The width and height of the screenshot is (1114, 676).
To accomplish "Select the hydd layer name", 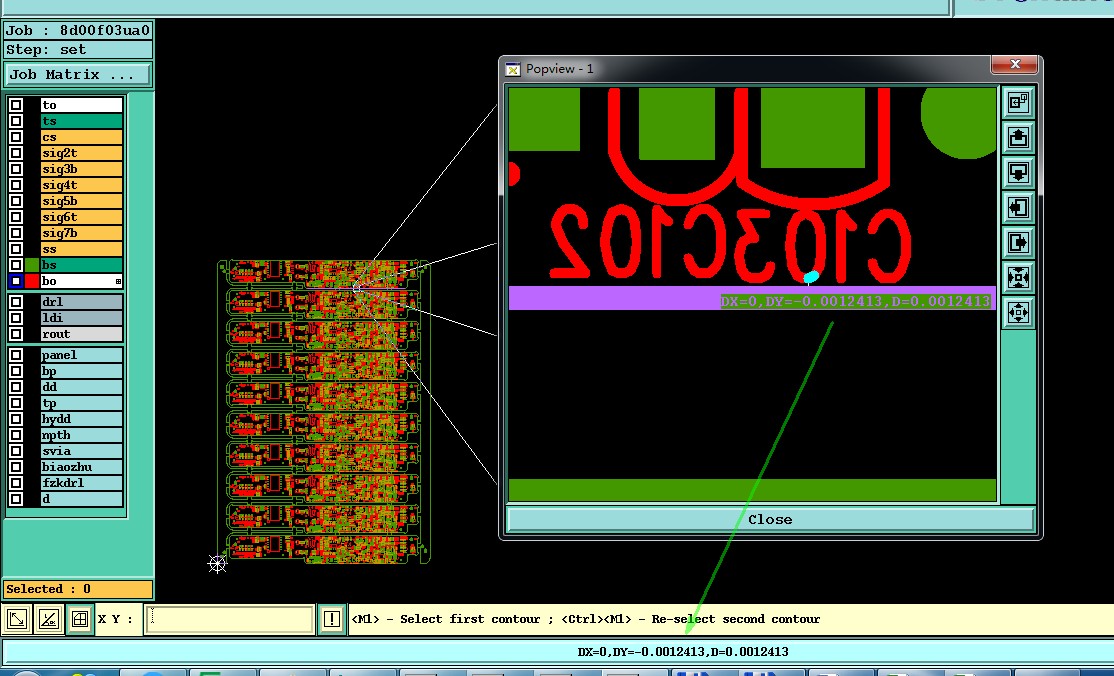I will (x=81, y=419).
